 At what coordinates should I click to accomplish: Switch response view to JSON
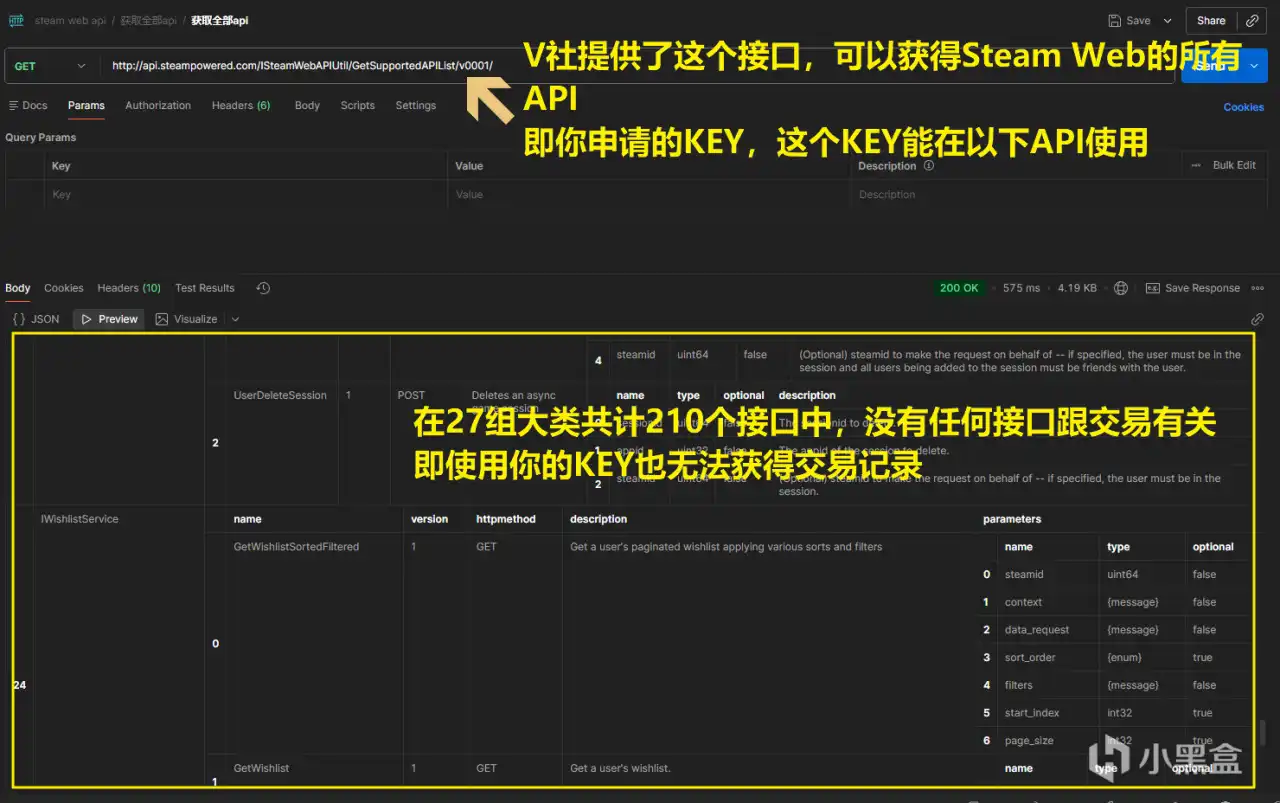(x=36, y=318)
